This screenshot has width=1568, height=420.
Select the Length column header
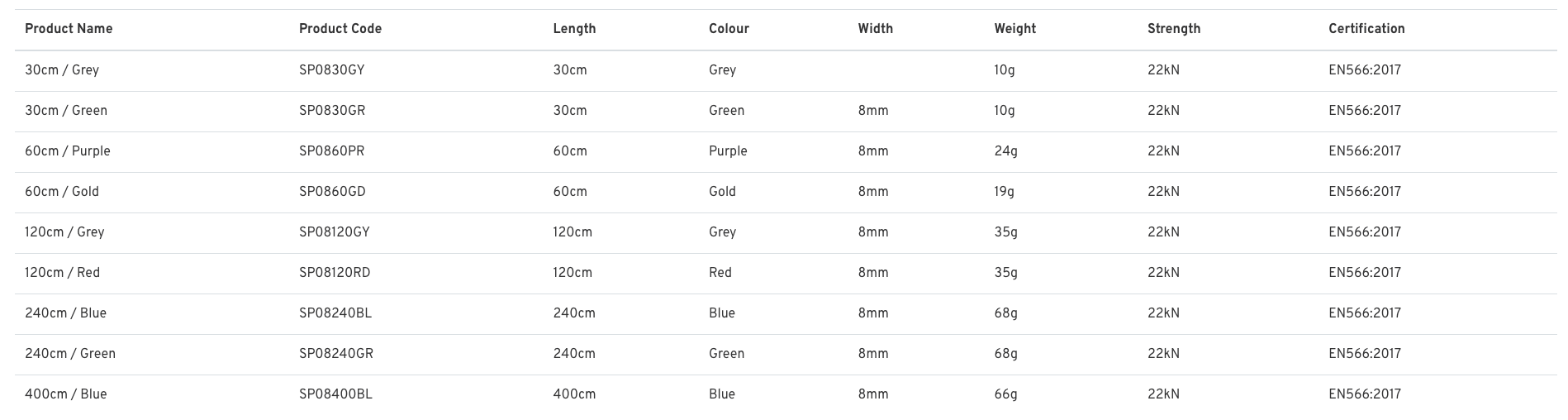point(574,29)
